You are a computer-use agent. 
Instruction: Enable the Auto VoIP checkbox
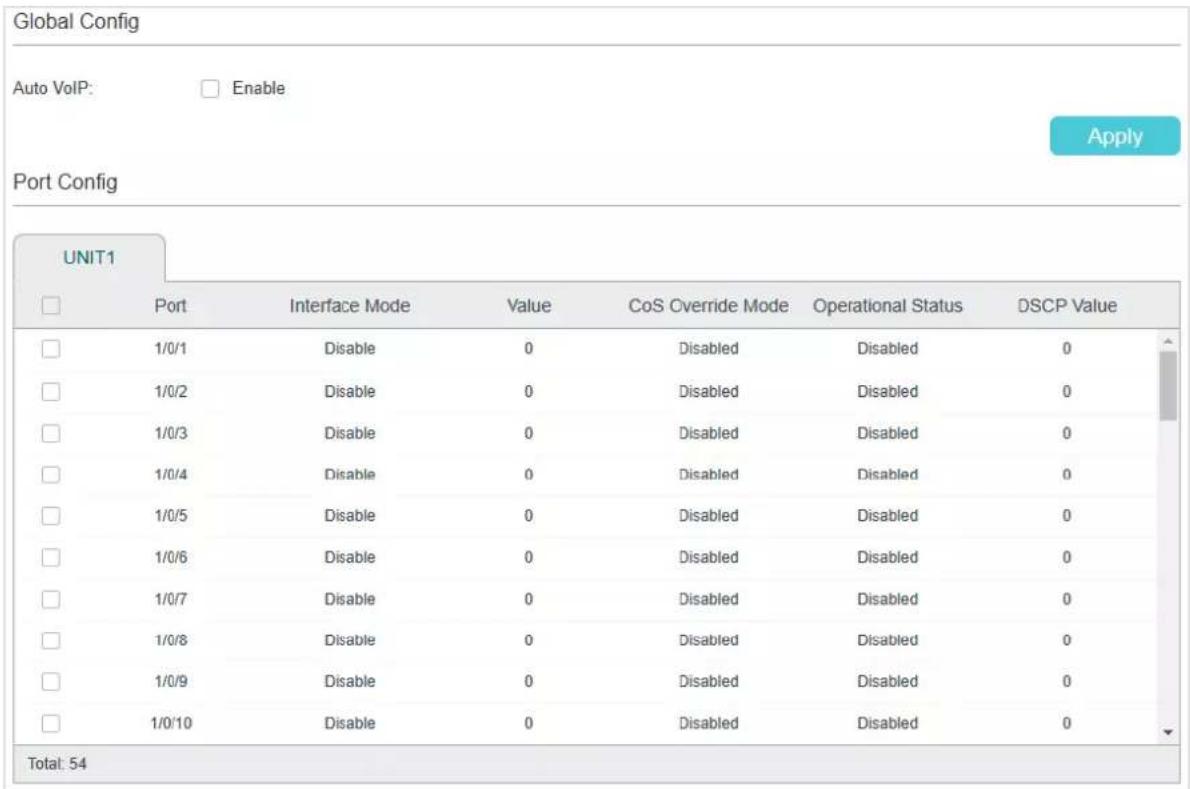click(209, 89)
